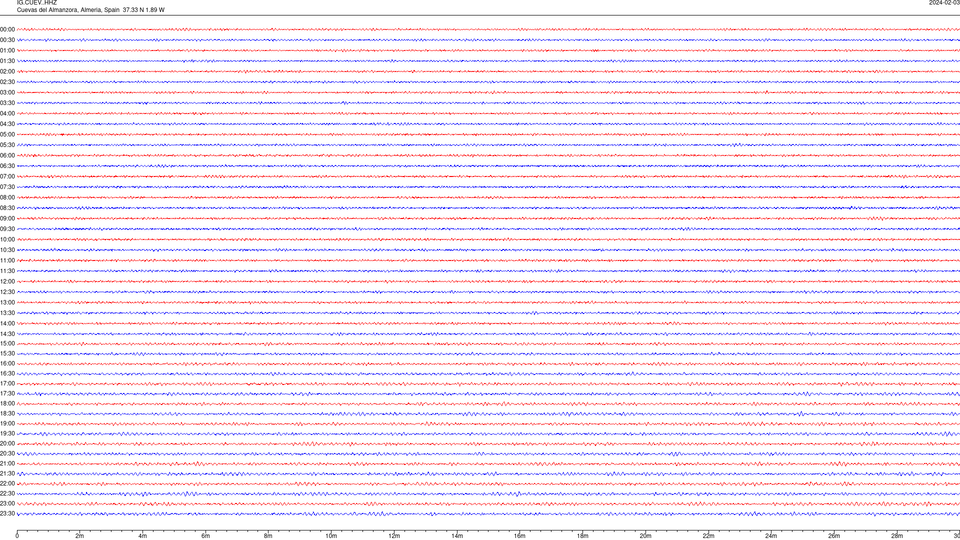Screen dimensions: 960x540
Task: Select the 05:30 time row label
Action: [x=7, y=145]
